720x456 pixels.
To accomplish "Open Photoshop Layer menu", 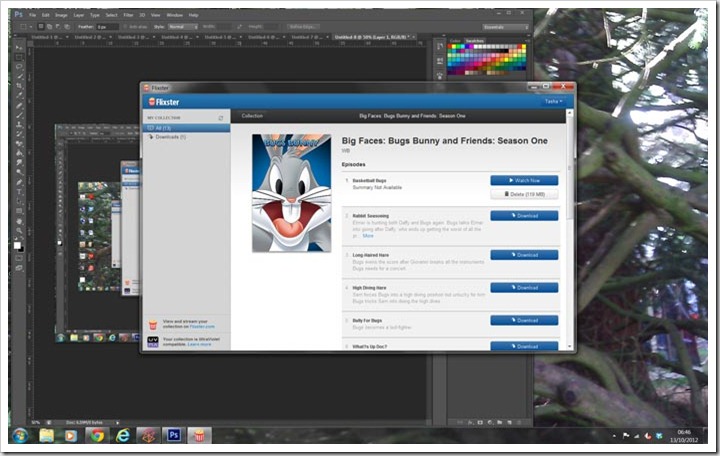I will coord(79,15).
